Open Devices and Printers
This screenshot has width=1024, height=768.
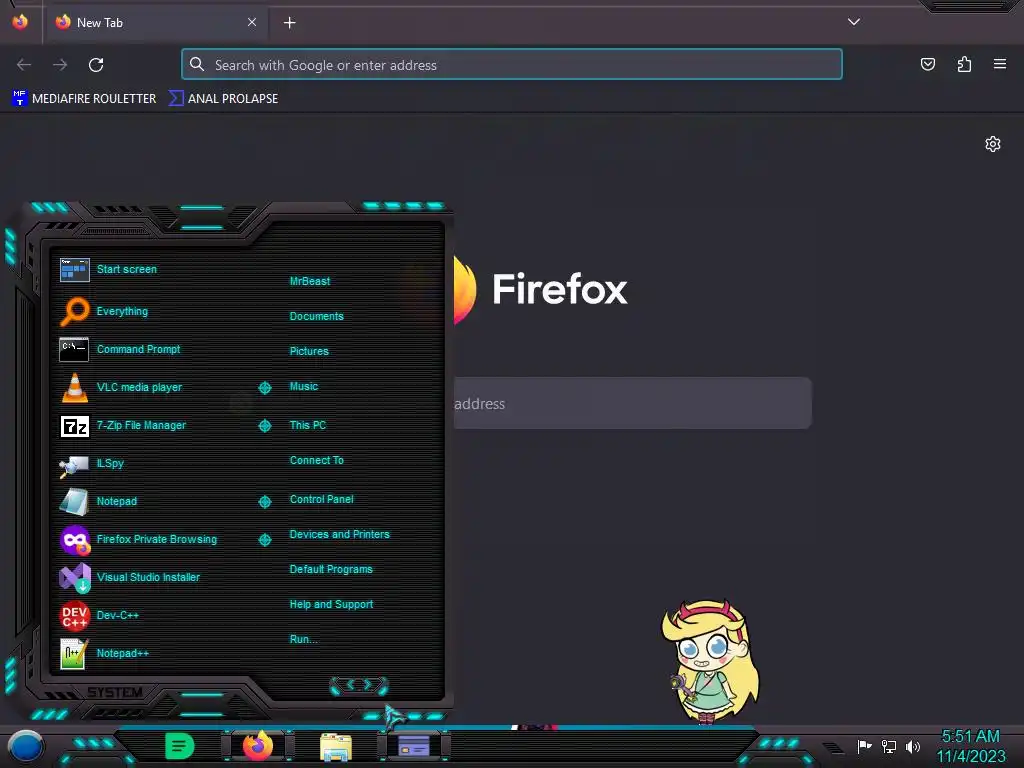point(339,534)
